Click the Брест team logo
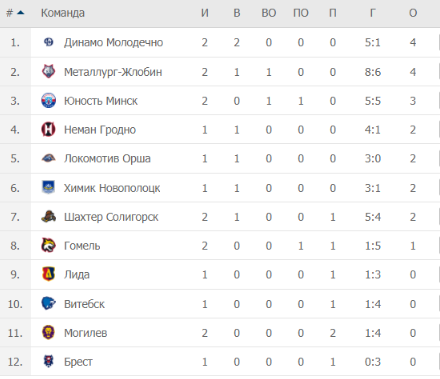440x379 pixels. click(x=49, y=361)
